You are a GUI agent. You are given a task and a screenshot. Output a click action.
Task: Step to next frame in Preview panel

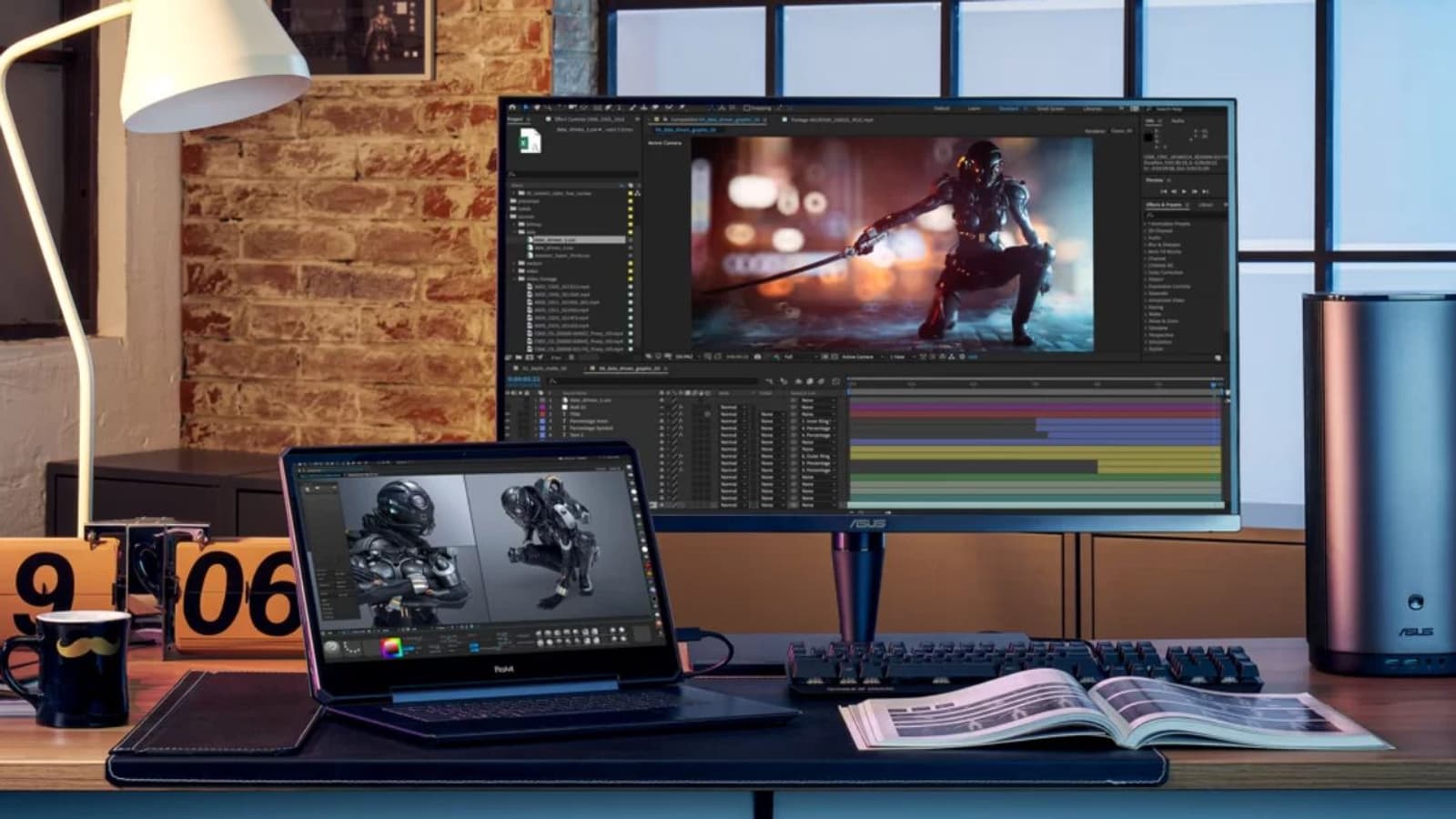(x=1195, y=192)
